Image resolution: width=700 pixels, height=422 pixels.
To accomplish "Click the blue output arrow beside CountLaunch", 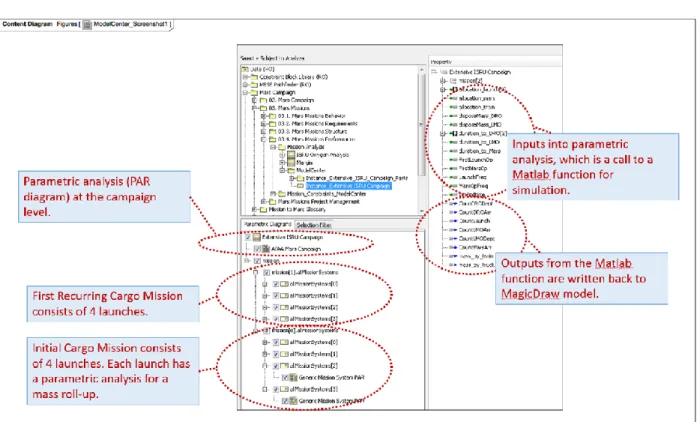I will pyautogui.click(x=453, y=221).
